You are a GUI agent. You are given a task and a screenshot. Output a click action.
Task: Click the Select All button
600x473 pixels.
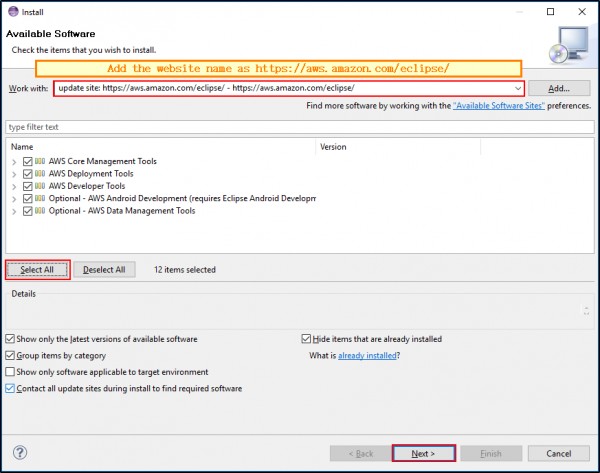[37, 270]
